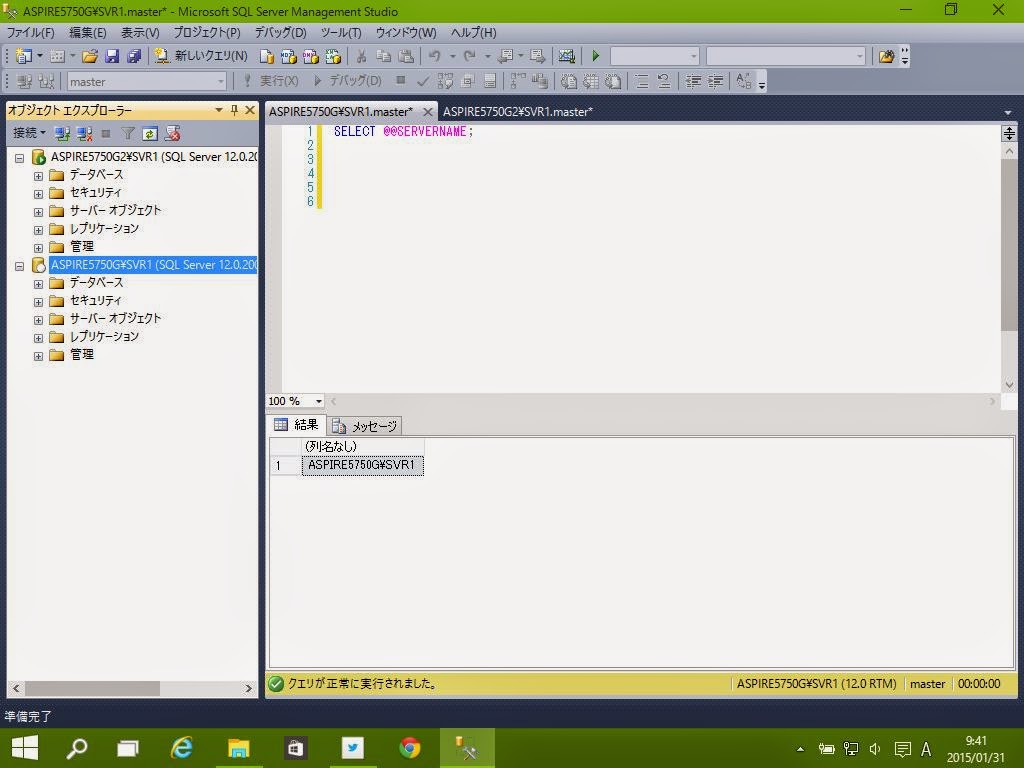This screenshot has height=768, width=1024.
Task: Toggle Results to Text mode
Action: 569,81
